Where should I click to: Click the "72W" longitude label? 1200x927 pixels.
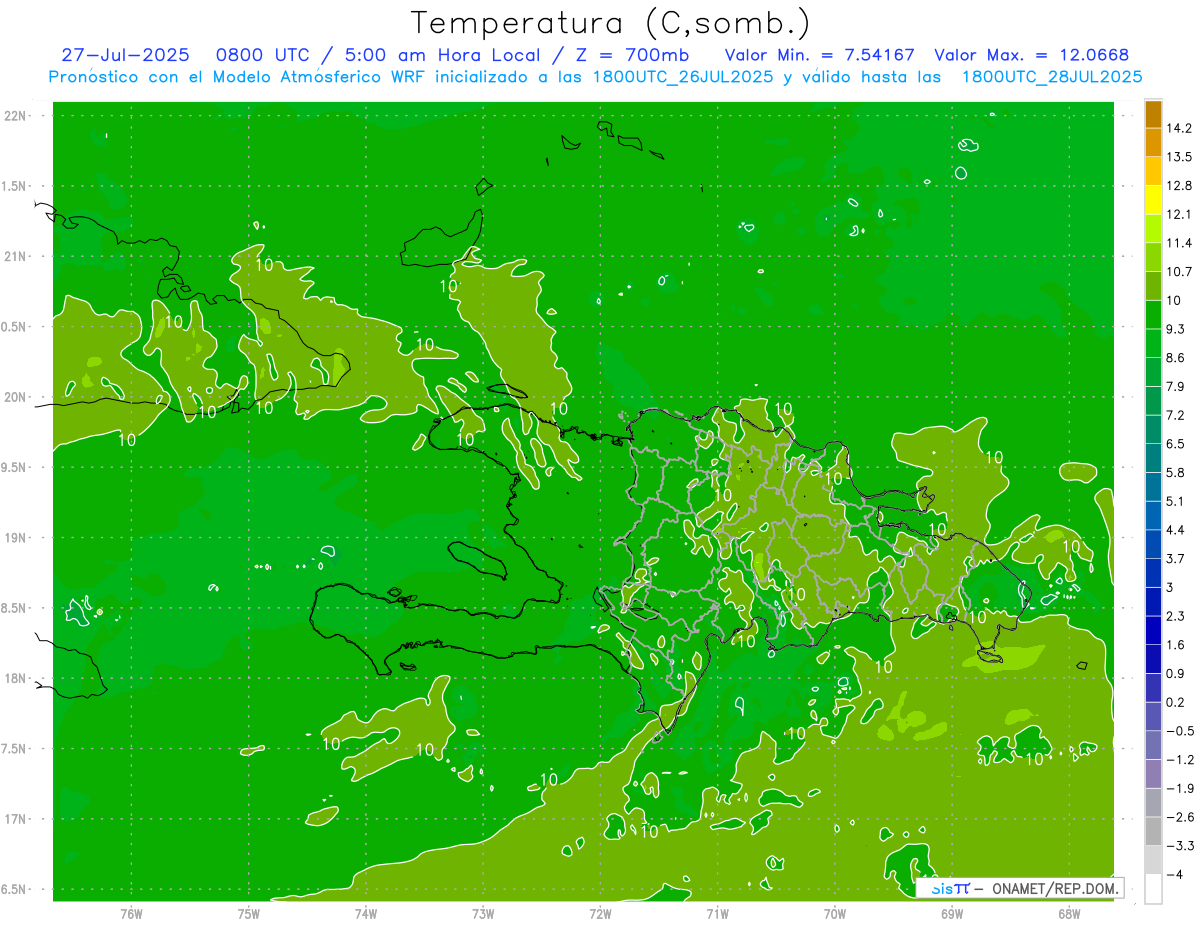[600, 914]
